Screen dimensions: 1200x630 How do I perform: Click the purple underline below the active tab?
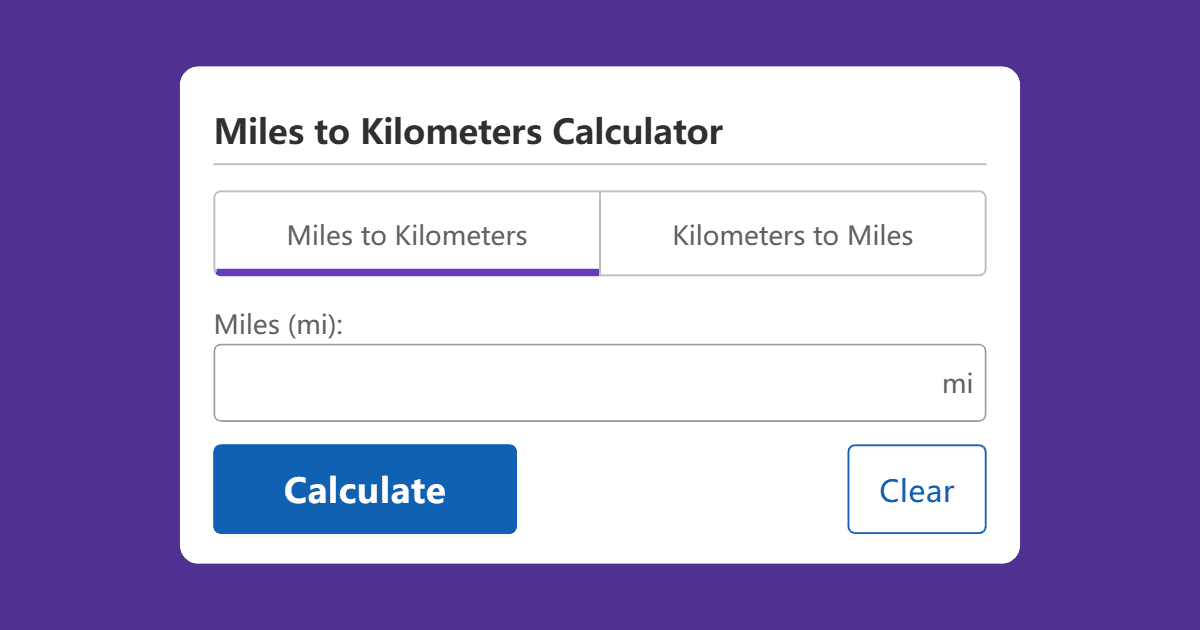tap(406, 271)
